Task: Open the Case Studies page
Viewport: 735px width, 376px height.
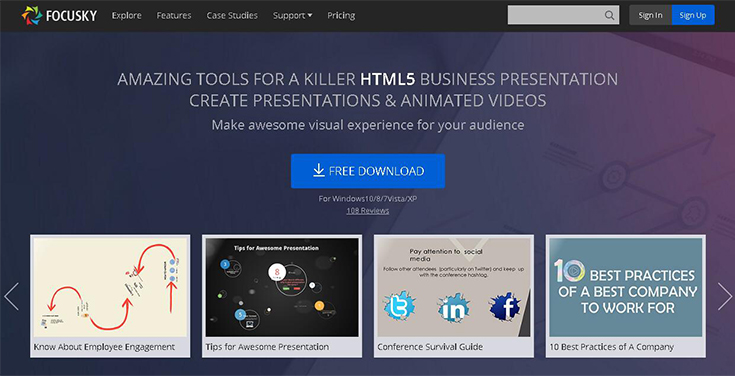Action: [x=232, y=15]
